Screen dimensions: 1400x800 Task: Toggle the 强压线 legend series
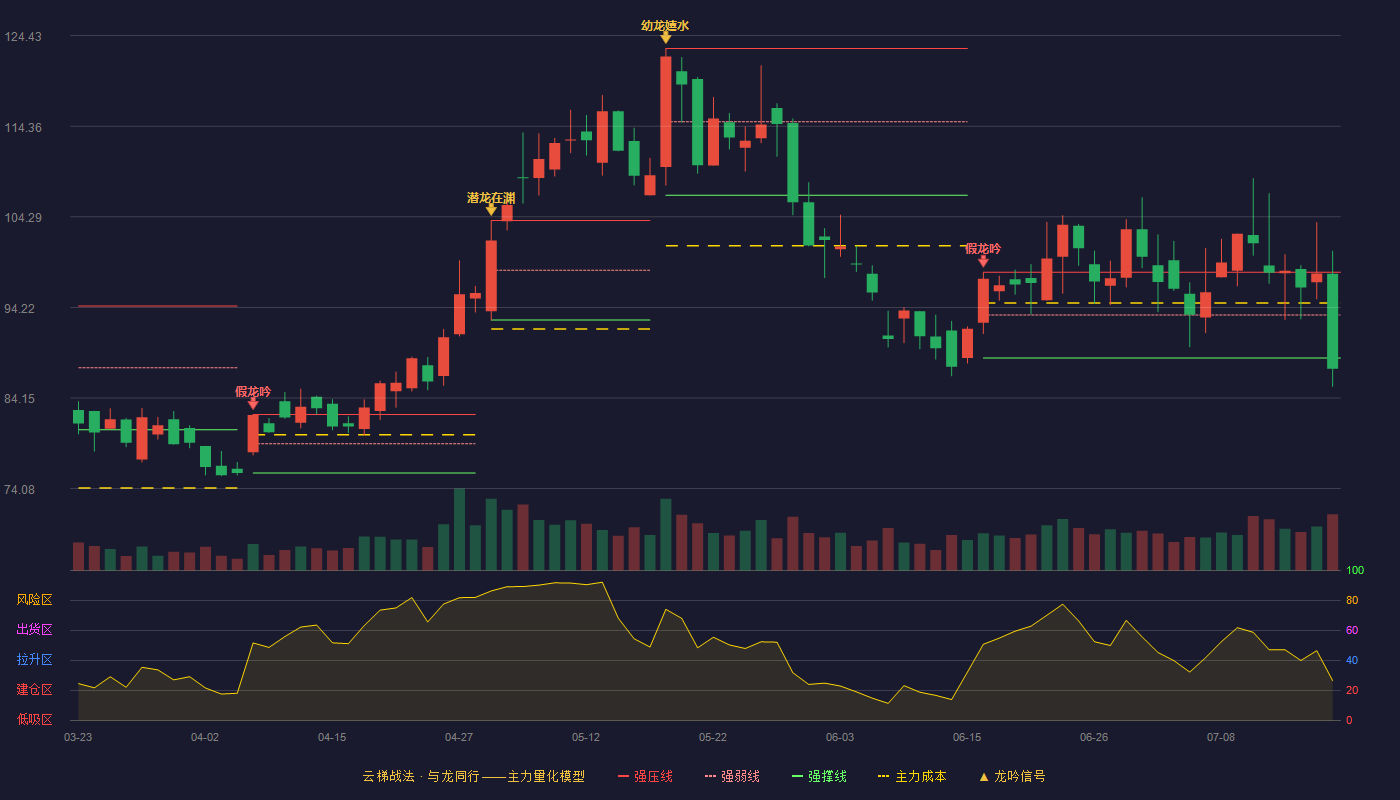click(x=645, y=776)
